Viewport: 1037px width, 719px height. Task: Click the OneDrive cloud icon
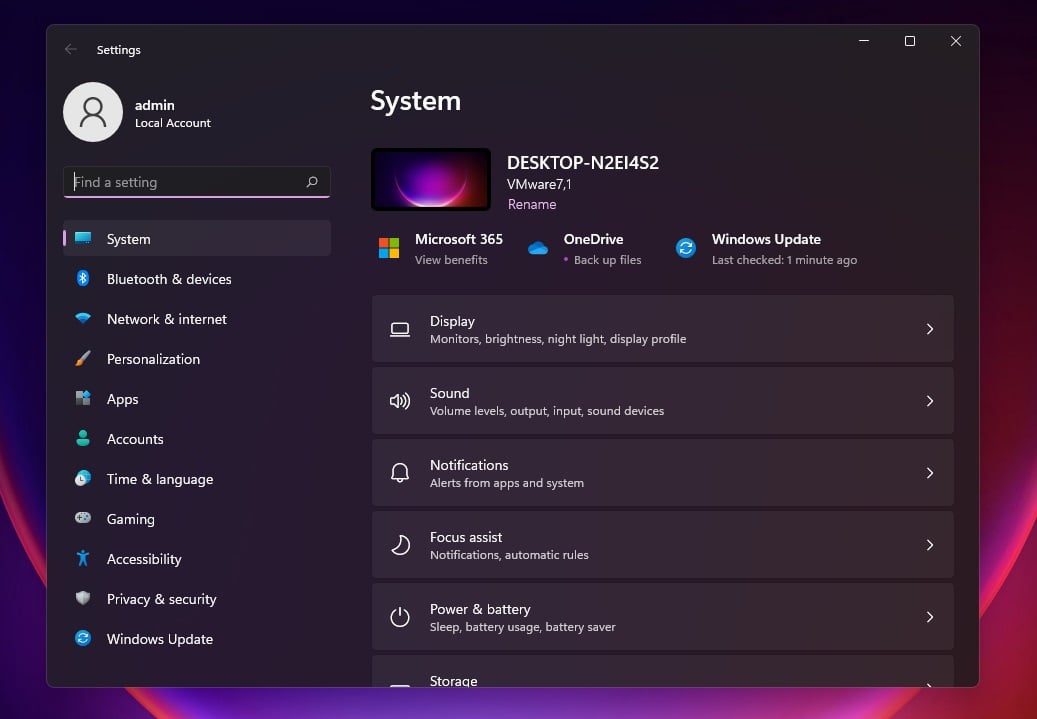(x=538, y=248)
